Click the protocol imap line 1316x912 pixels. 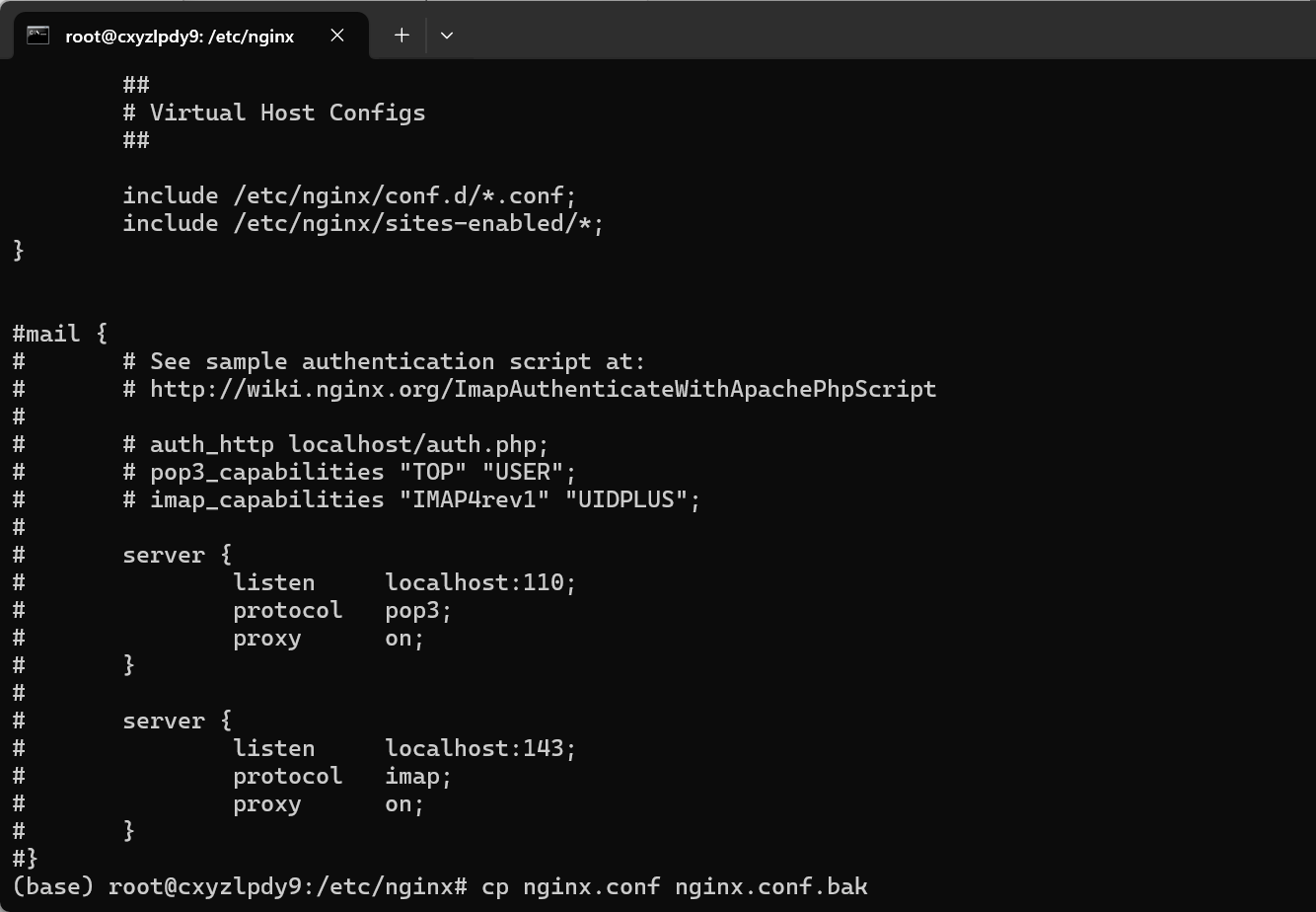coord(342,776)
